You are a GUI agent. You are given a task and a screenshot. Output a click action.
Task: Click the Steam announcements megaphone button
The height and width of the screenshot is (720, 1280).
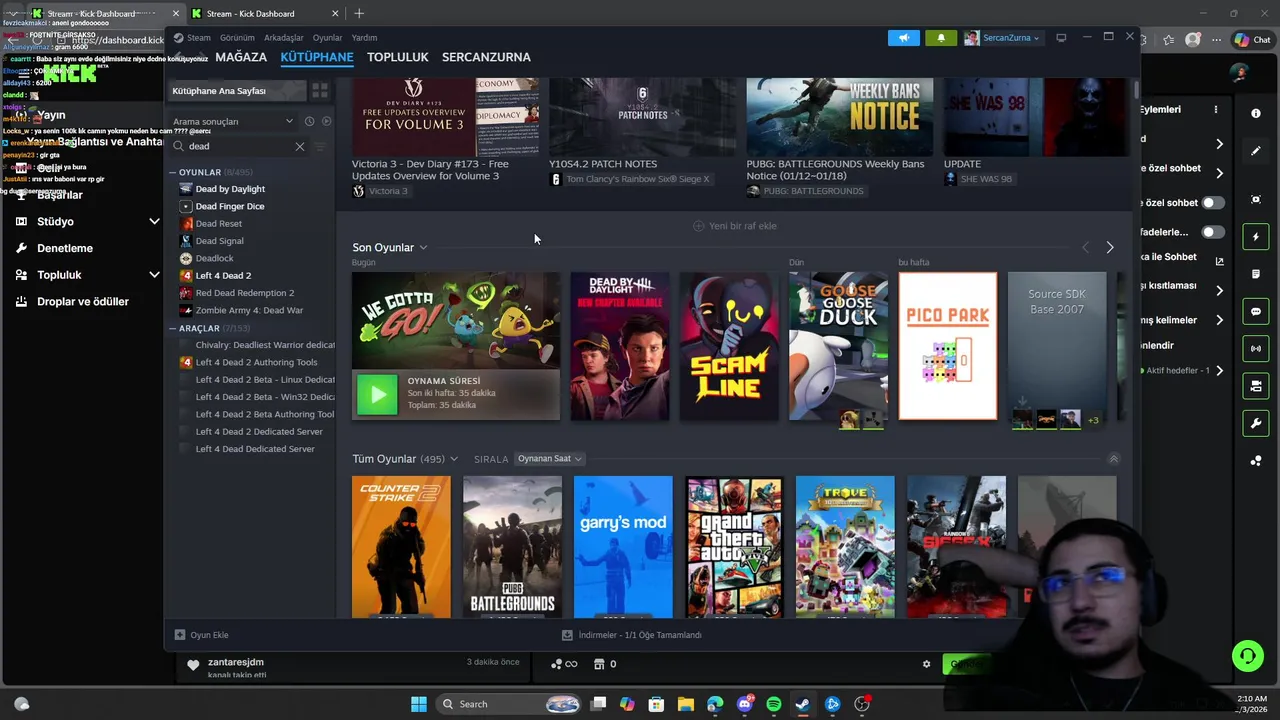(903, 38)
